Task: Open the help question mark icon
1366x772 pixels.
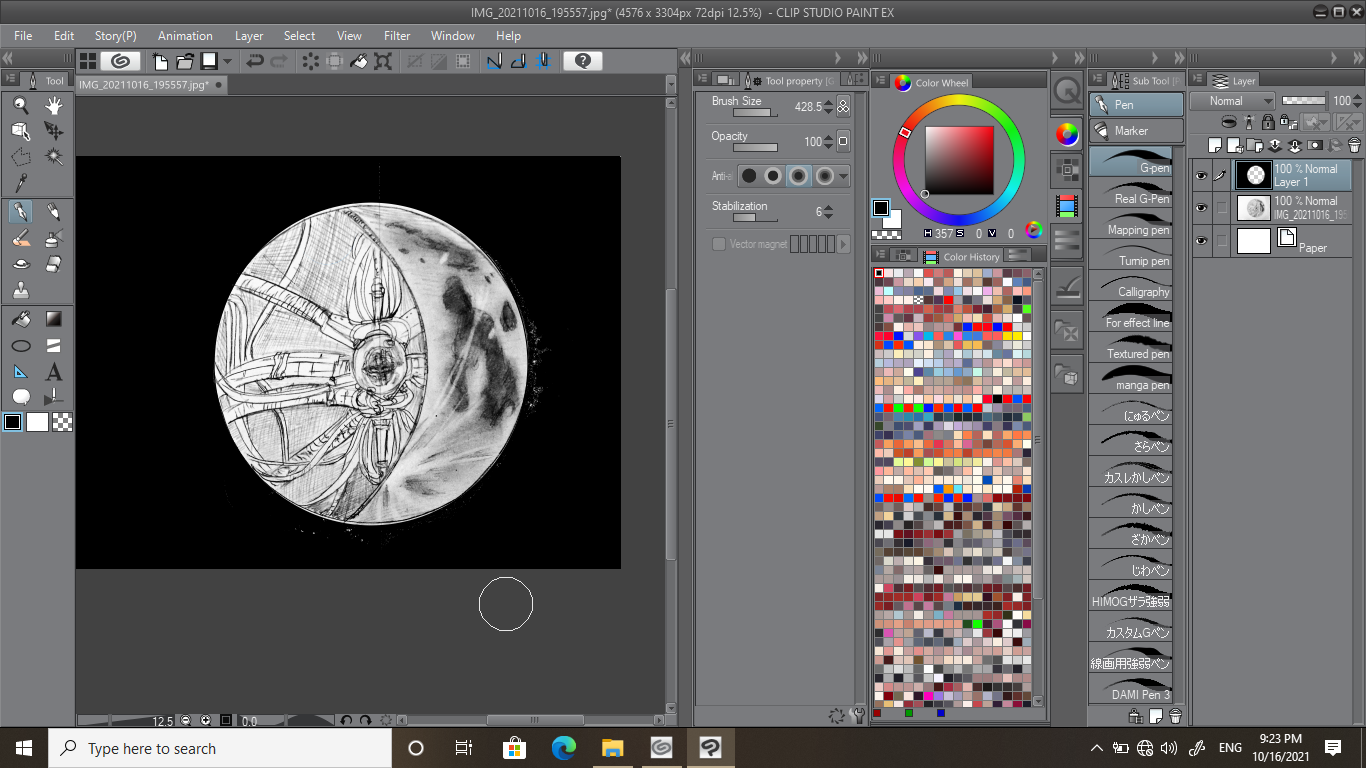Action: click(x=583, y=61)
